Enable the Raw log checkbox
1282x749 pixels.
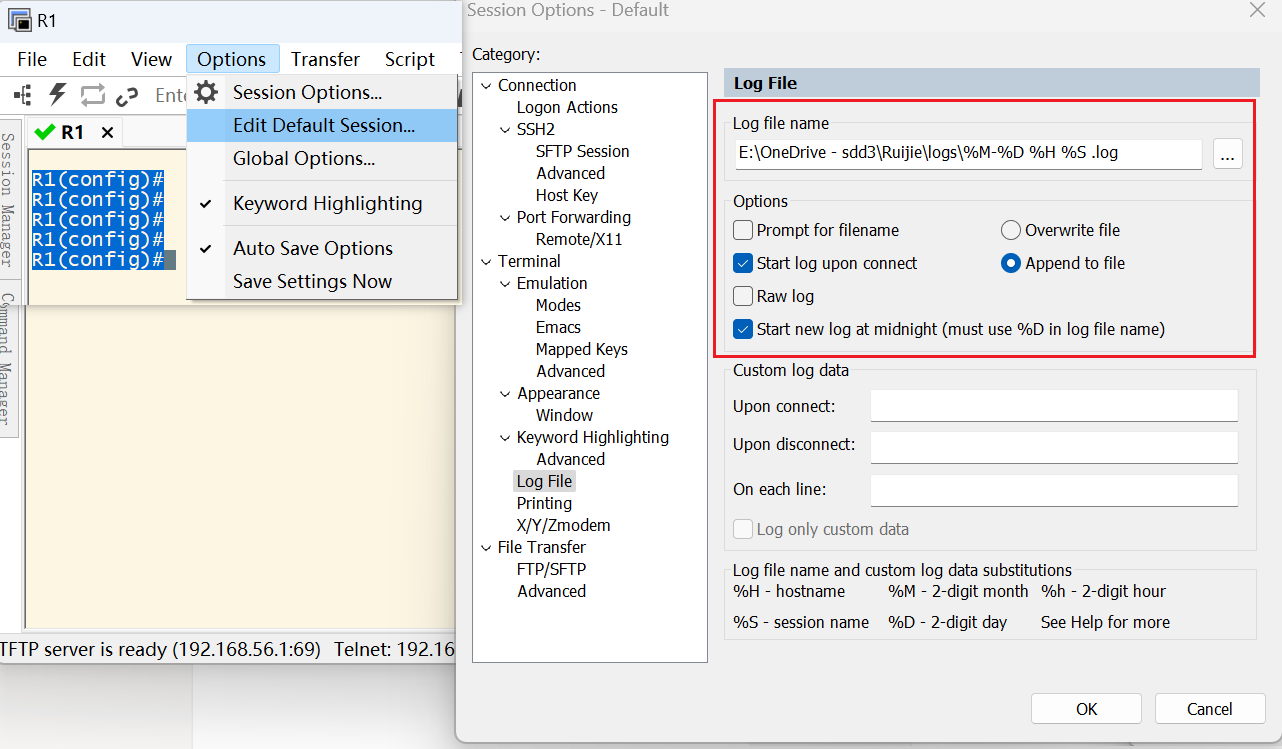[x=743, y=296]
